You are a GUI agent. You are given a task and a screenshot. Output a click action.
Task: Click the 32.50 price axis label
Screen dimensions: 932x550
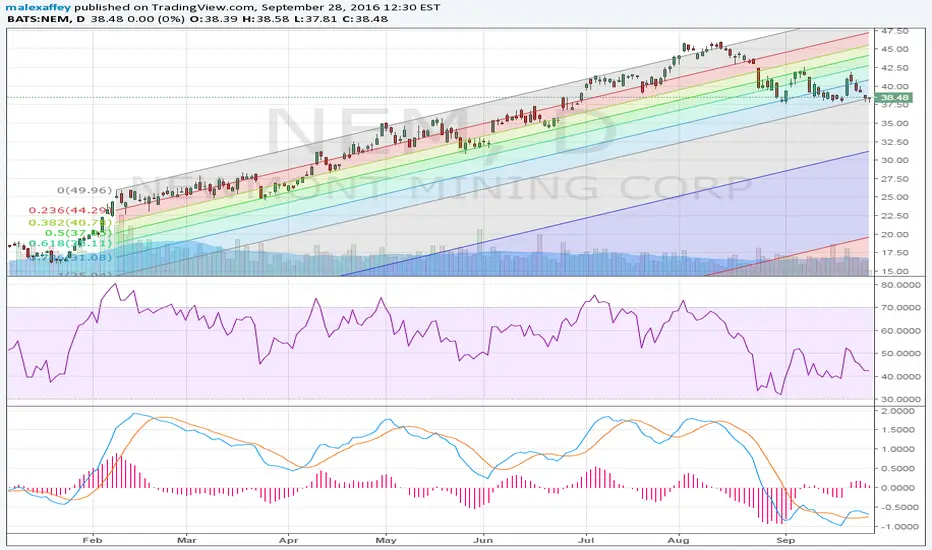(895, 142)
